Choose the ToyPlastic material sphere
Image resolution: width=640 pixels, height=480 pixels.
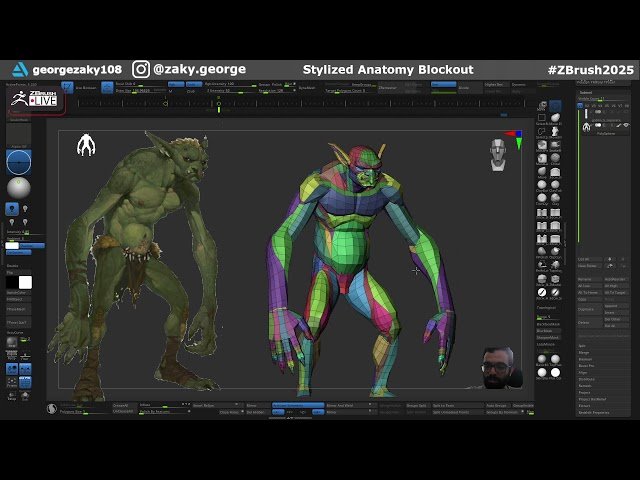(555, 359)
